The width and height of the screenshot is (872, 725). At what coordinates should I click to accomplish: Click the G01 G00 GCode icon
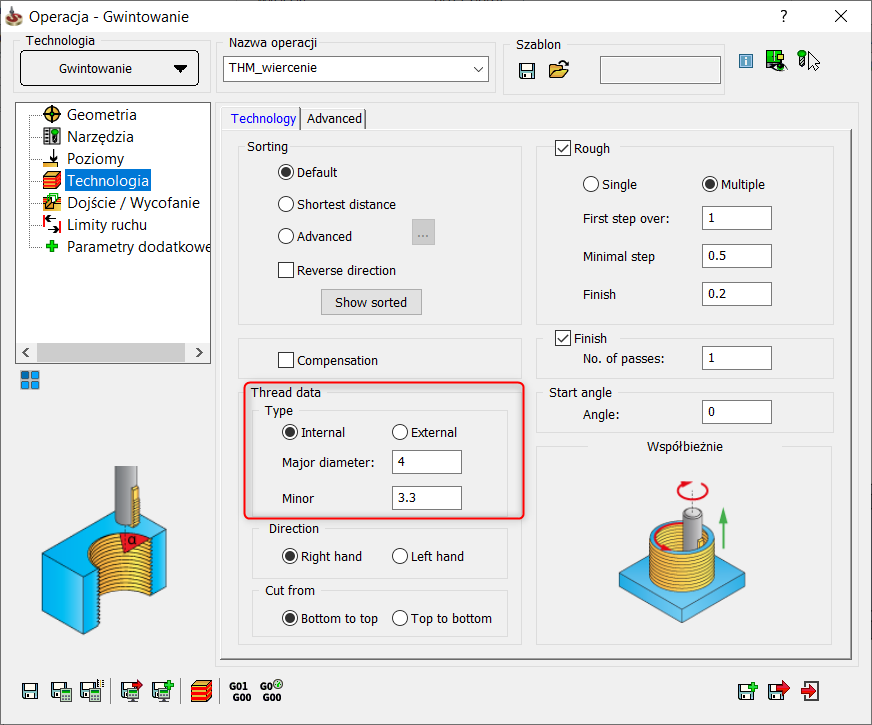pyautogui.click(x=240, y=692)
